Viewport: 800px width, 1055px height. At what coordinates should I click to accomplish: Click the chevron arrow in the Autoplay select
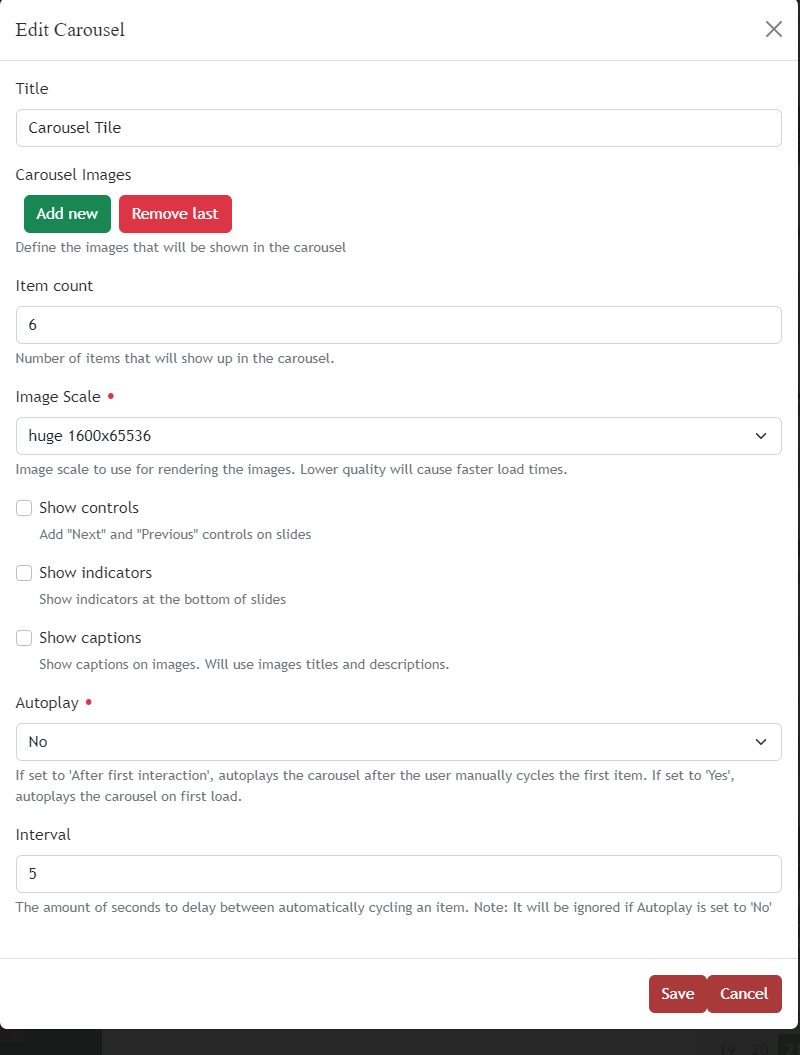coord(761,742)
